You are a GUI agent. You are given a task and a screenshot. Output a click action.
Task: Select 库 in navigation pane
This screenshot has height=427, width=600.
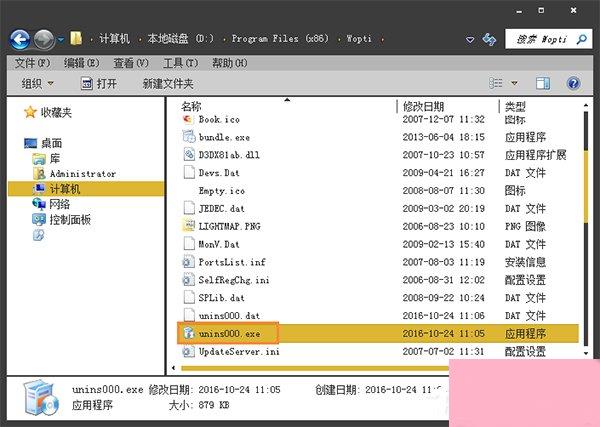pyautogui.click(x=46, y=158)
